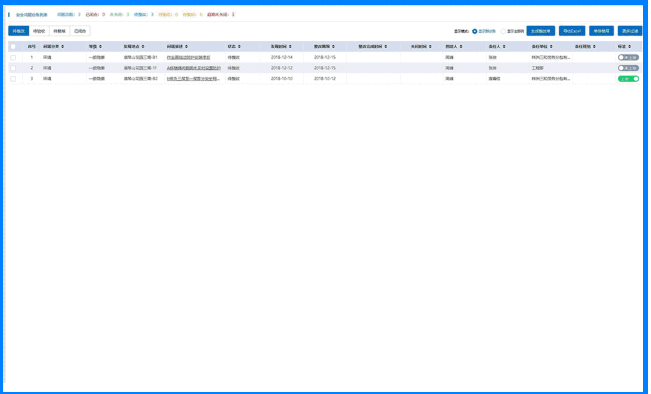The height and width of the screenshot is (394, 651).
Task: Sort by the 发现时间 (found time) column arrows
Action: tap(290, 46)
